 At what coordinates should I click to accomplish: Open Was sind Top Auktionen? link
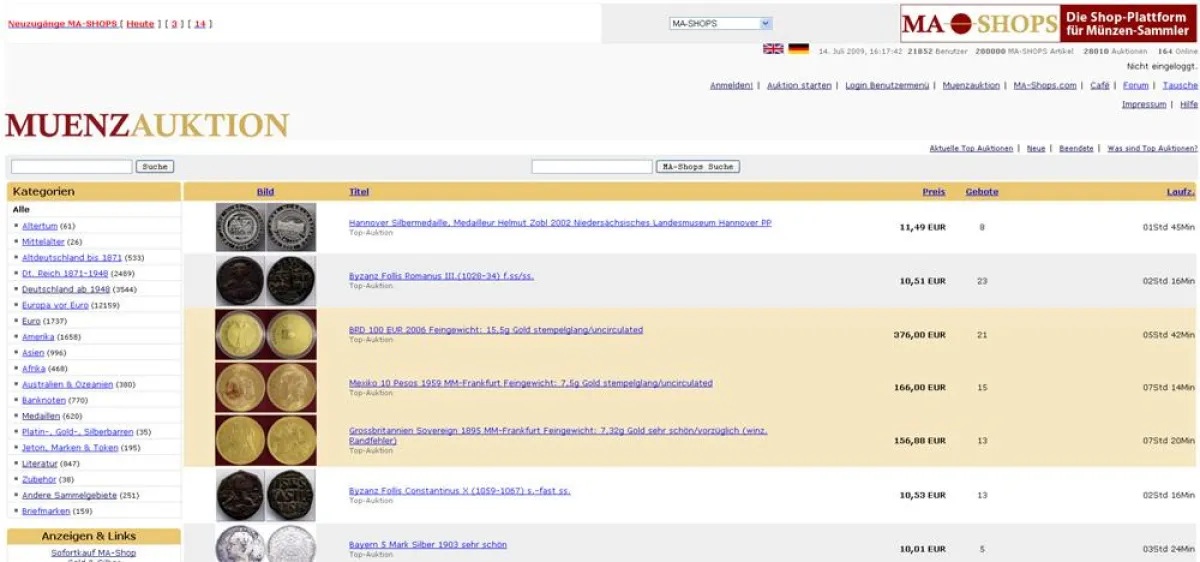coord(1152,148)
